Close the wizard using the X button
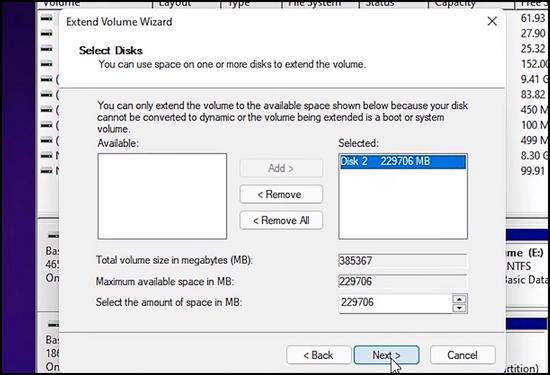The image size is (550, 375). [x=492, y=21]
